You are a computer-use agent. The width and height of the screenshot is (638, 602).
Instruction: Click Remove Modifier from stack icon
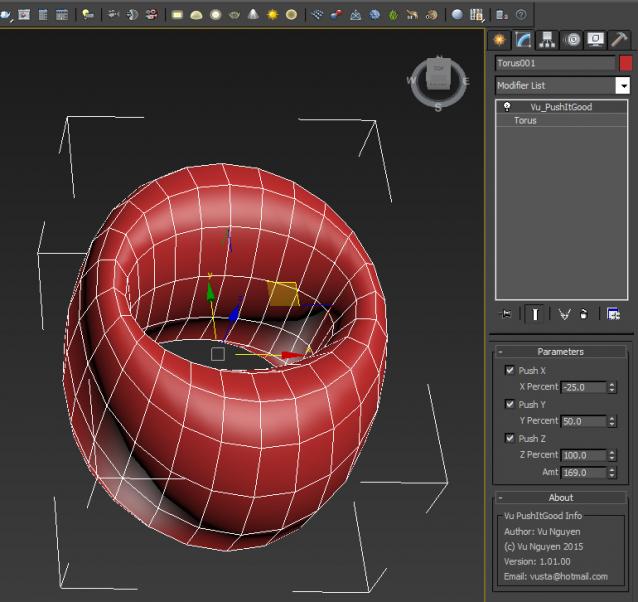(584, 314)
